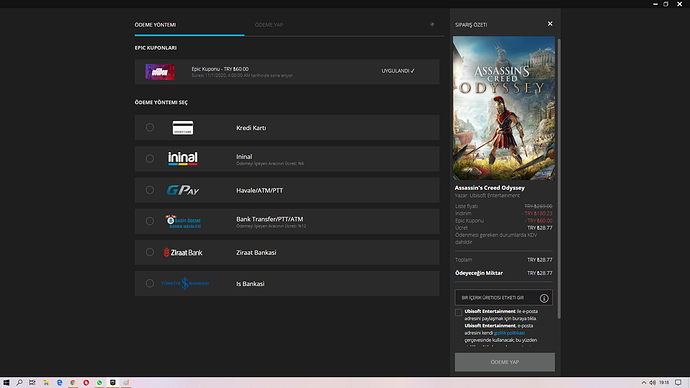Click the Ödeme Yap payment button
Image resolution: width=690 pixels, height=388 pixels.
(505, 362)
